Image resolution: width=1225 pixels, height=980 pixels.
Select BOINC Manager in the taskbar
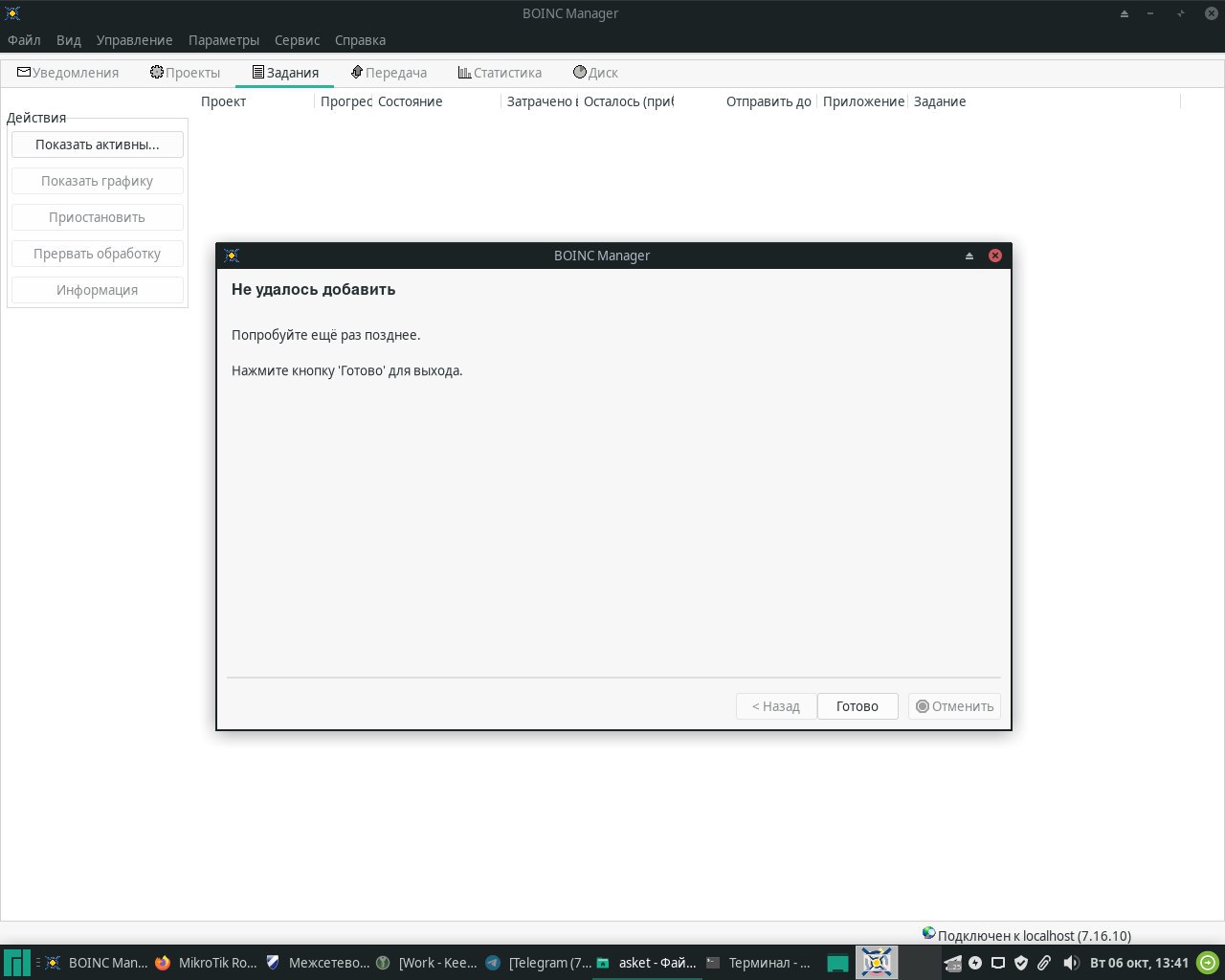97,963
